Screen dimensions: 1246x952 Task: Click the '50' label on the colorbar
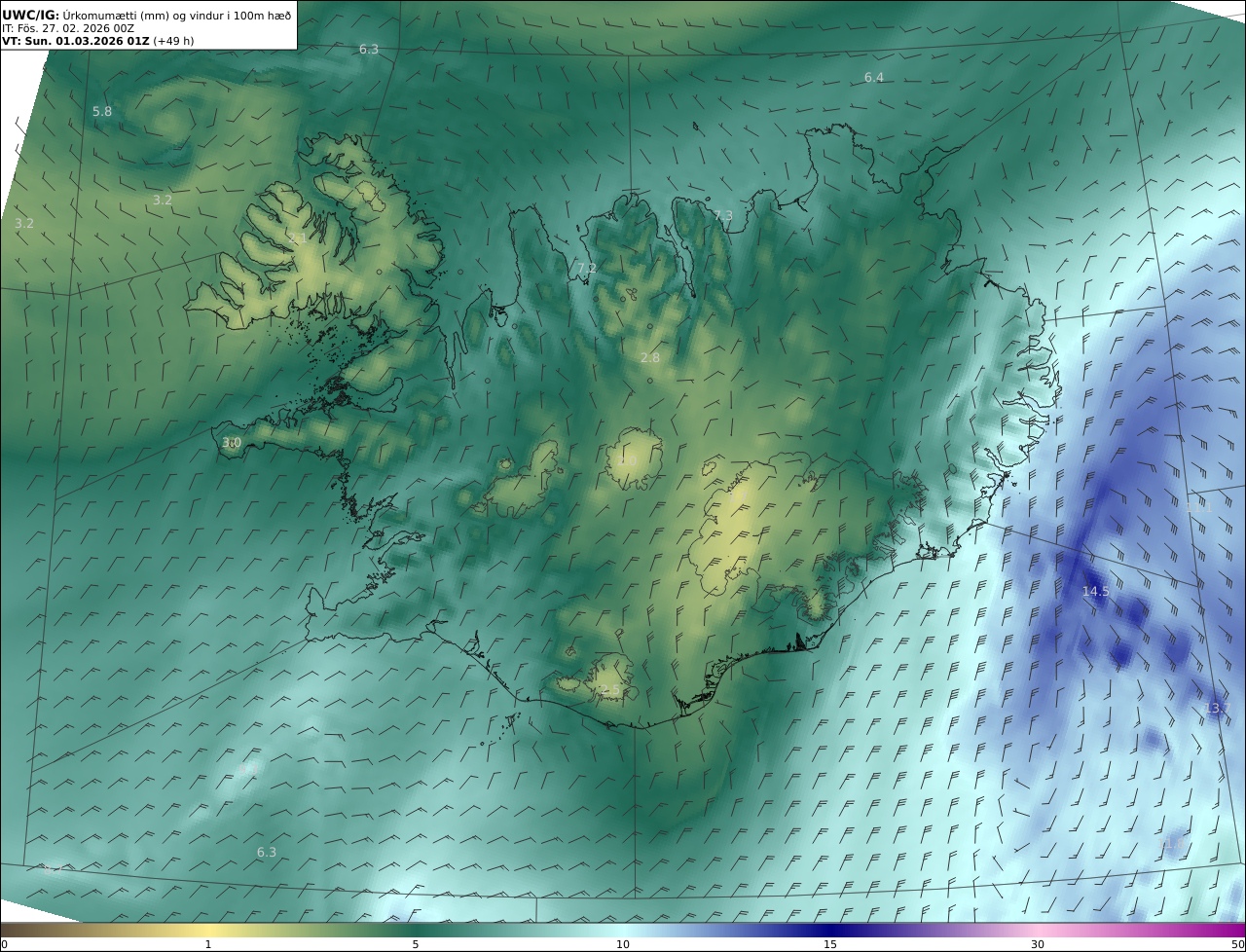point(1238,944)
